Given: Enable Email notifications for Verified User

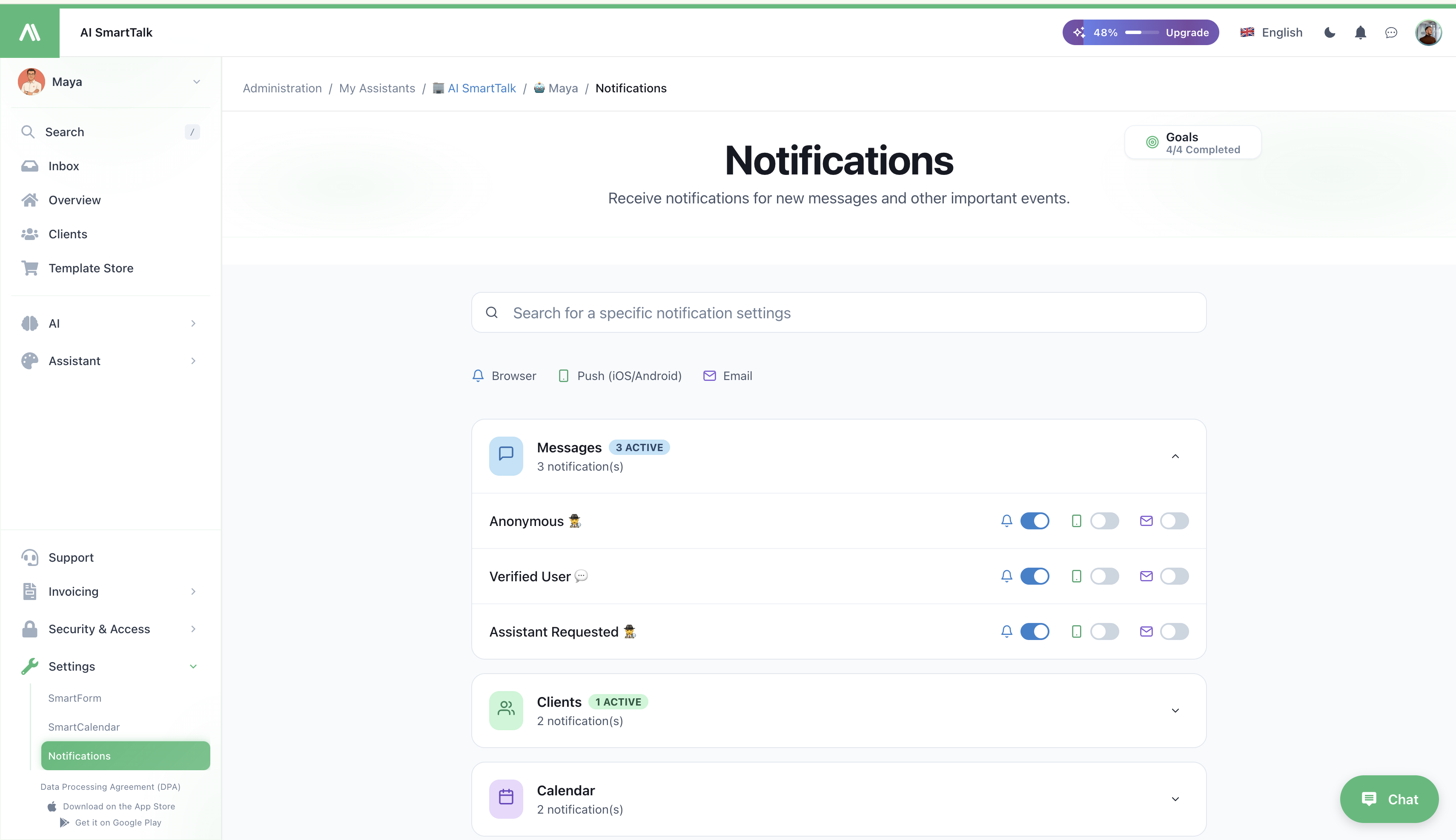Looking at the screenshot, I should click(1175, 576).
